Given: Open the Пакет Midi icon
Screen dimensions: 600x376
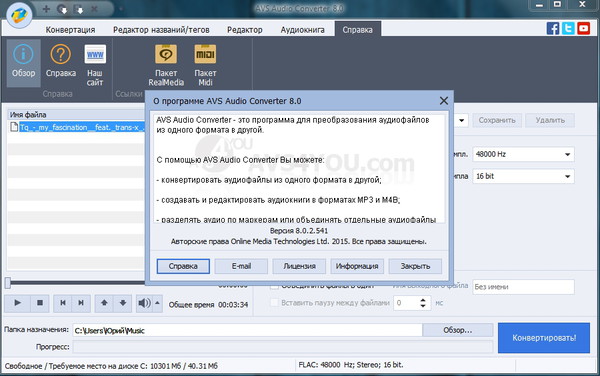Looking at the screenshot, I should (205, 64).
